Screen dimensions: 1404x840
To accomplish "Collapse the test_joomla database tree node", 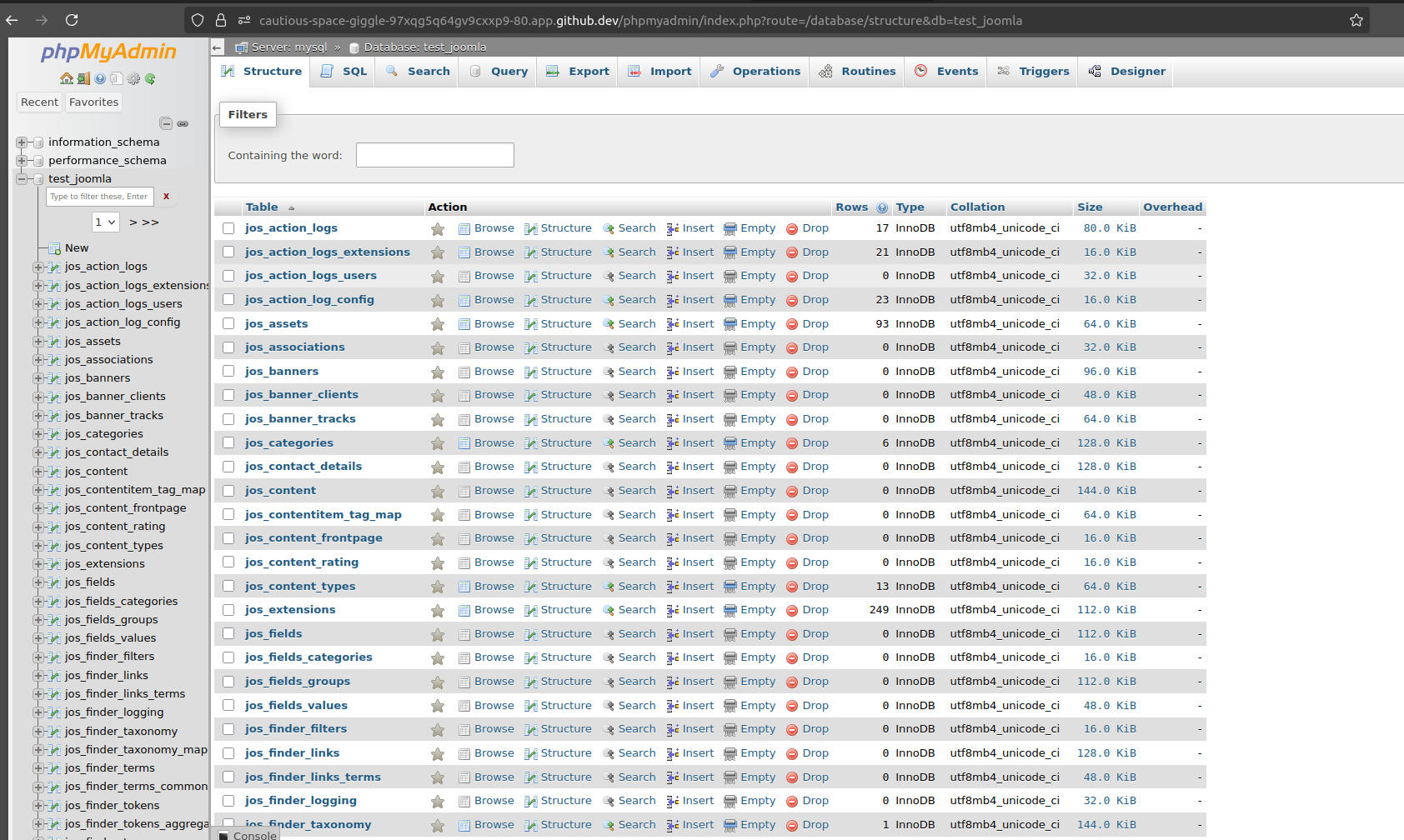I will tap(23, 178).
